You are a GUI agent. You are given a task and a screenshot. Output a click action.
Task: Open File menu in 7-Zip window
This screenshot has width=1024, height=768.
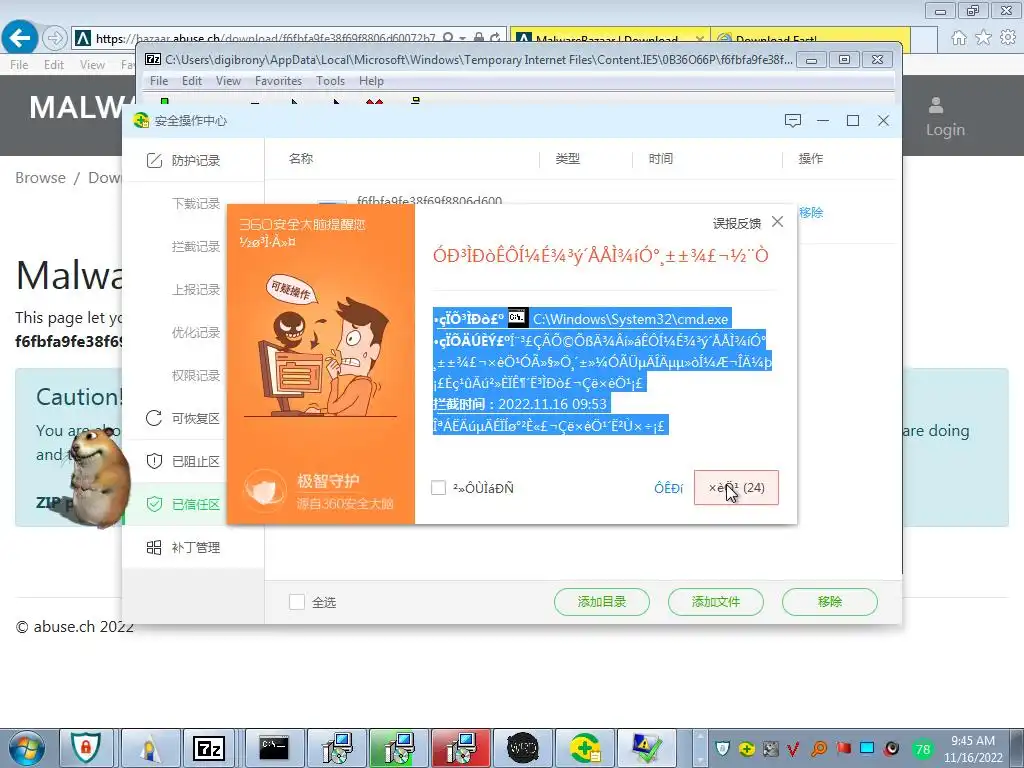[159, 81]
